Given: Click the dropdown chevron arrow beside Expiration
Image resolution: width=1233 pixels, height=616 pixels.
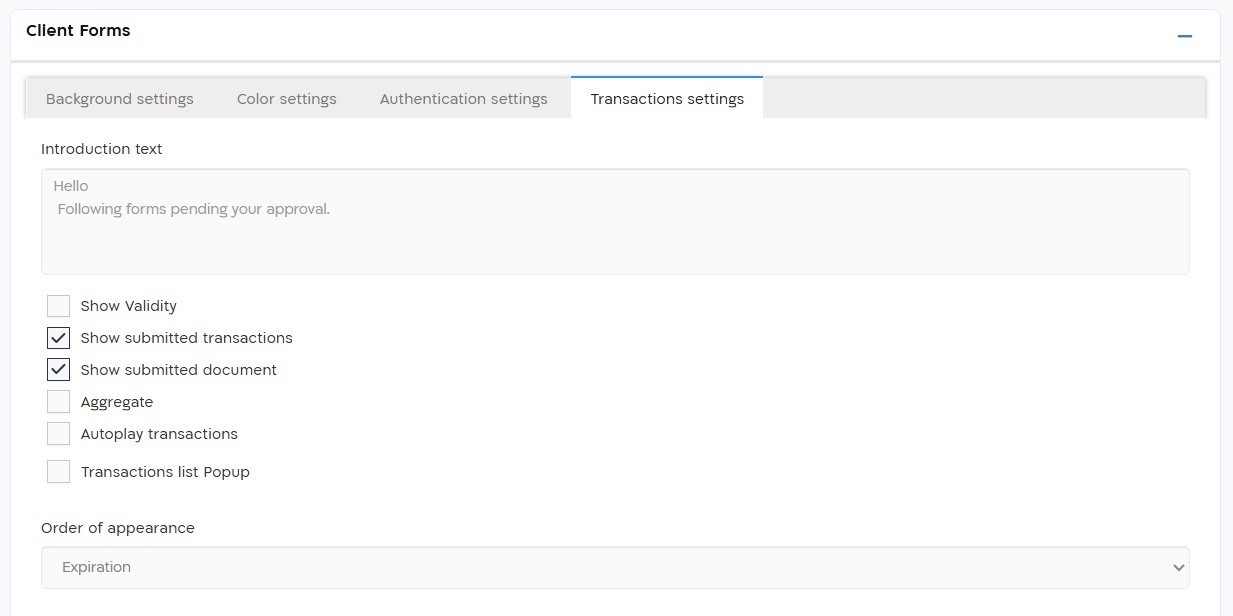Looking at the screenshot, I should (x=1176, y=568).
